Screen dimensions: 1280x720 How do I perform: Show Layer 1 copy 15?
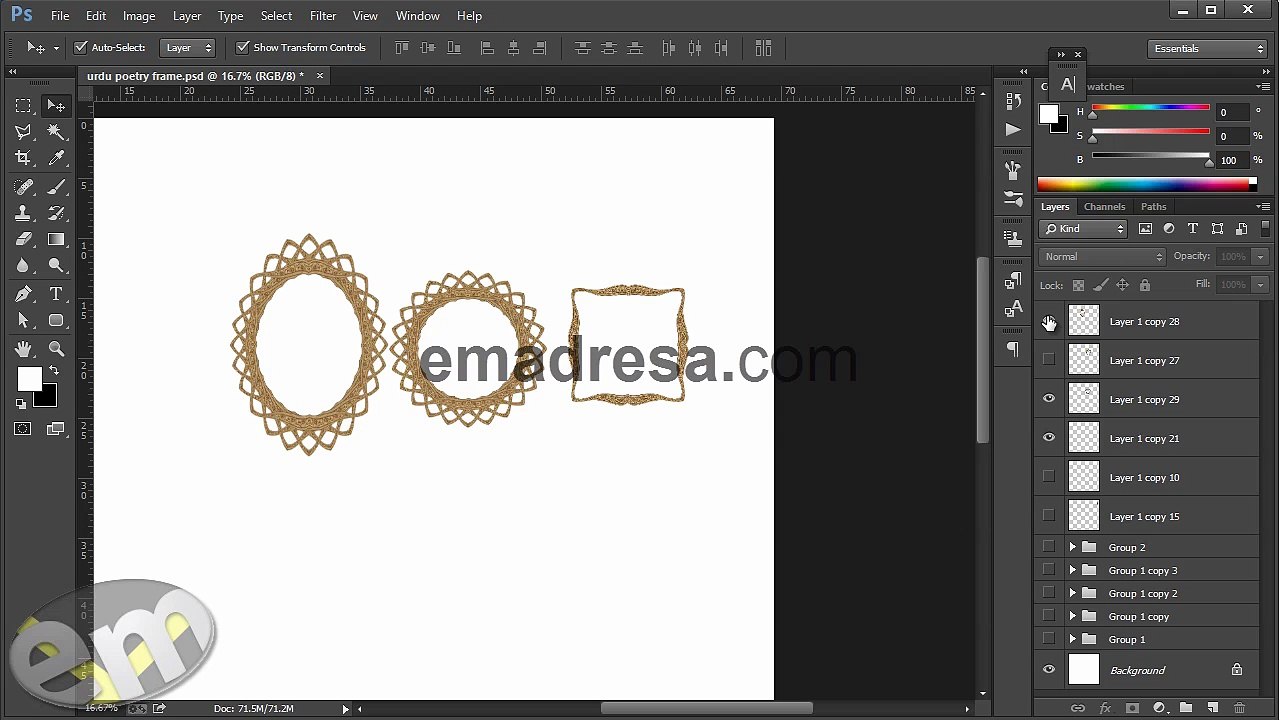[1049, 516]
